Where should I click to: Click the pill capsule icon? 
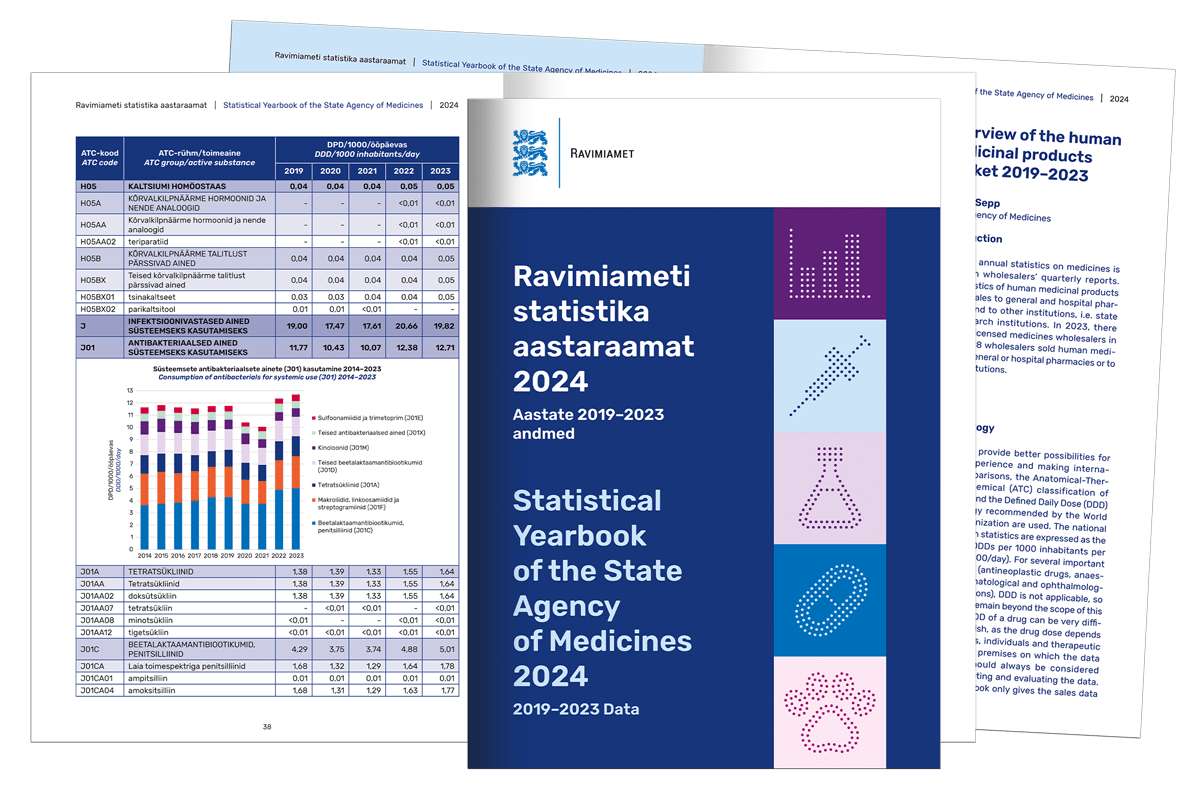coord(829,600)
